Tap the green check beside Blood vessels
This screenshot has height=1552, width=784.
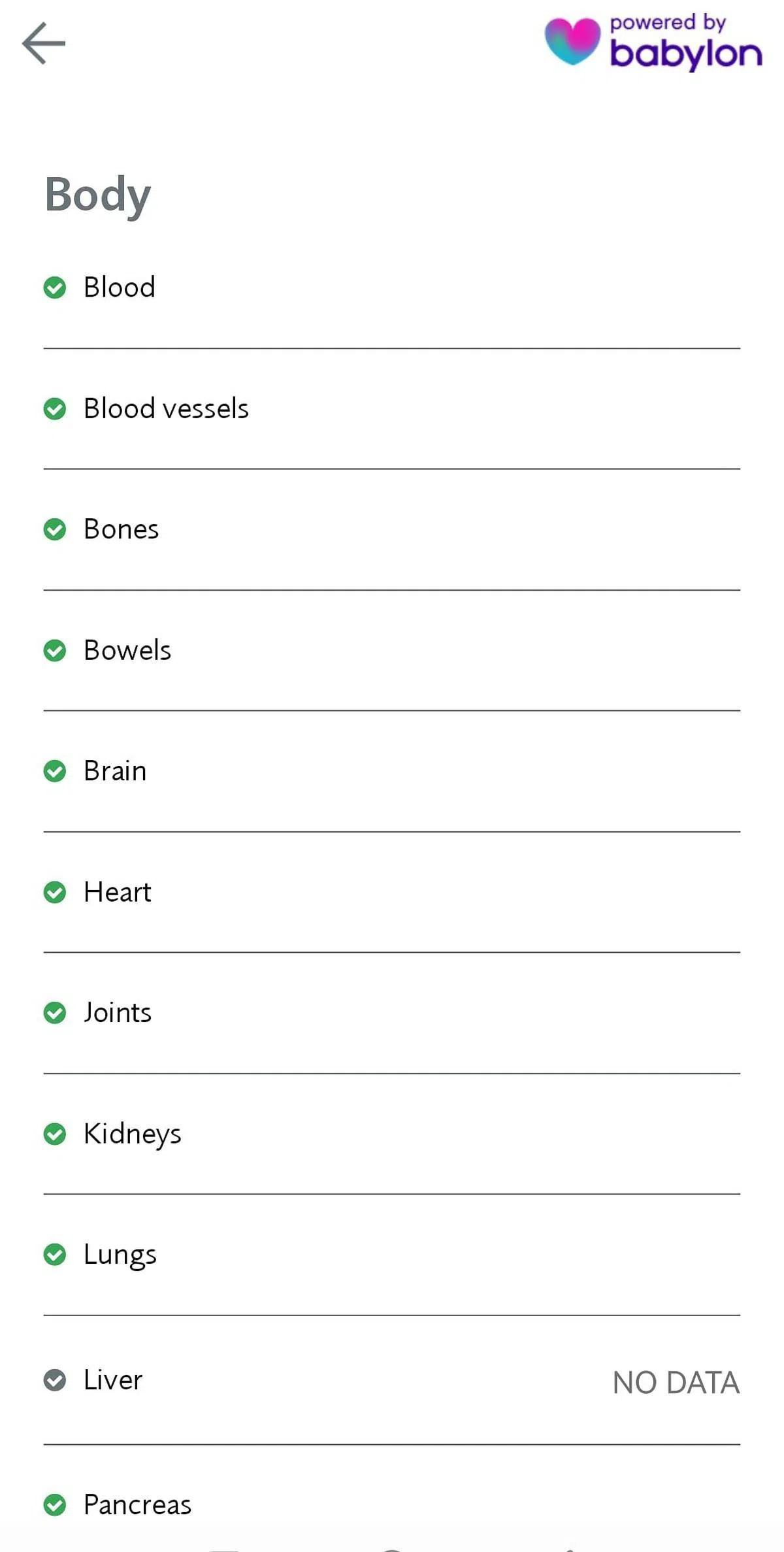55,409
